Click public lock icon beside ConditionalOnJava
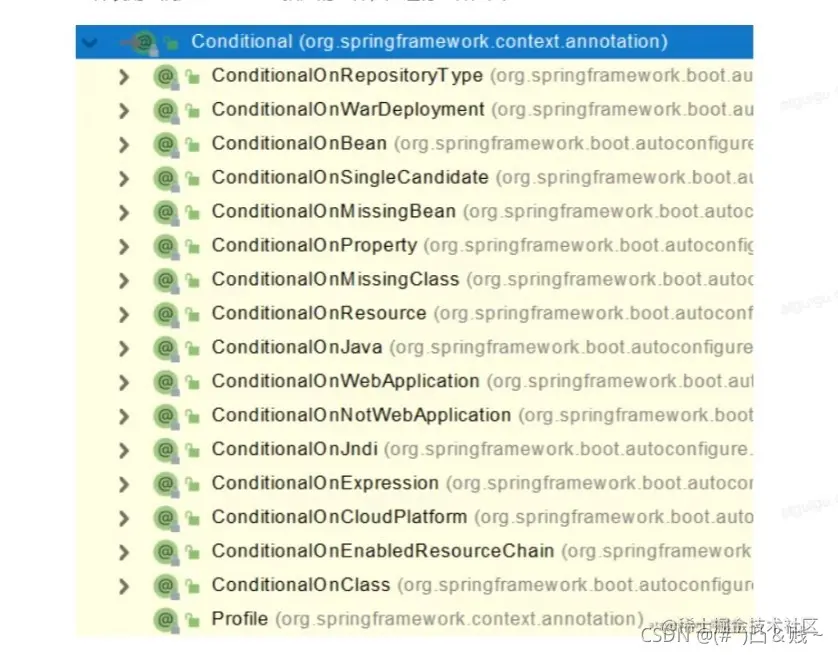Image resolution: width=838 pixels, height=655 pixels. (x=192, y=348)
